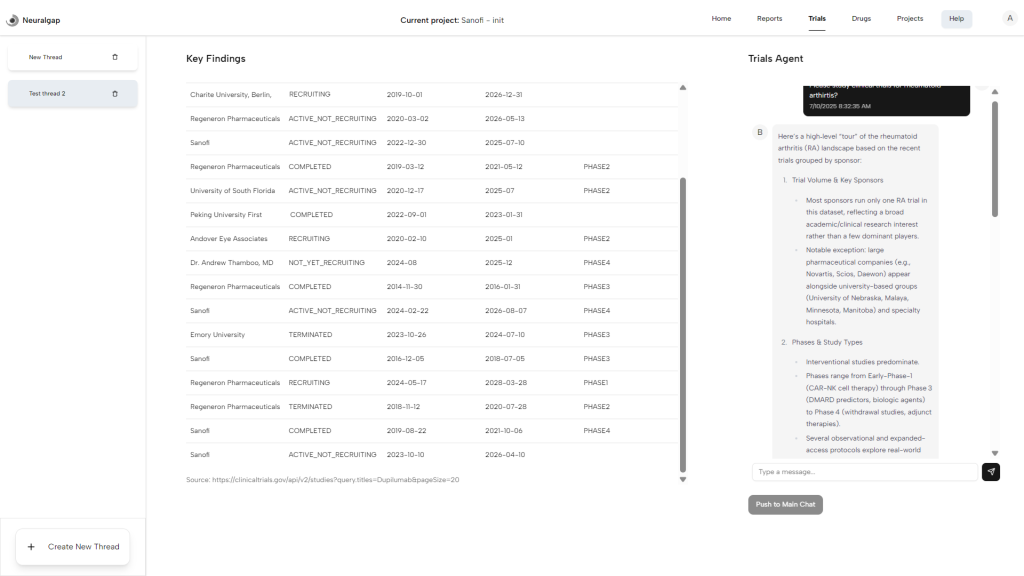Click Emory University sponsor cell
1024x576 pixels.
217,334
